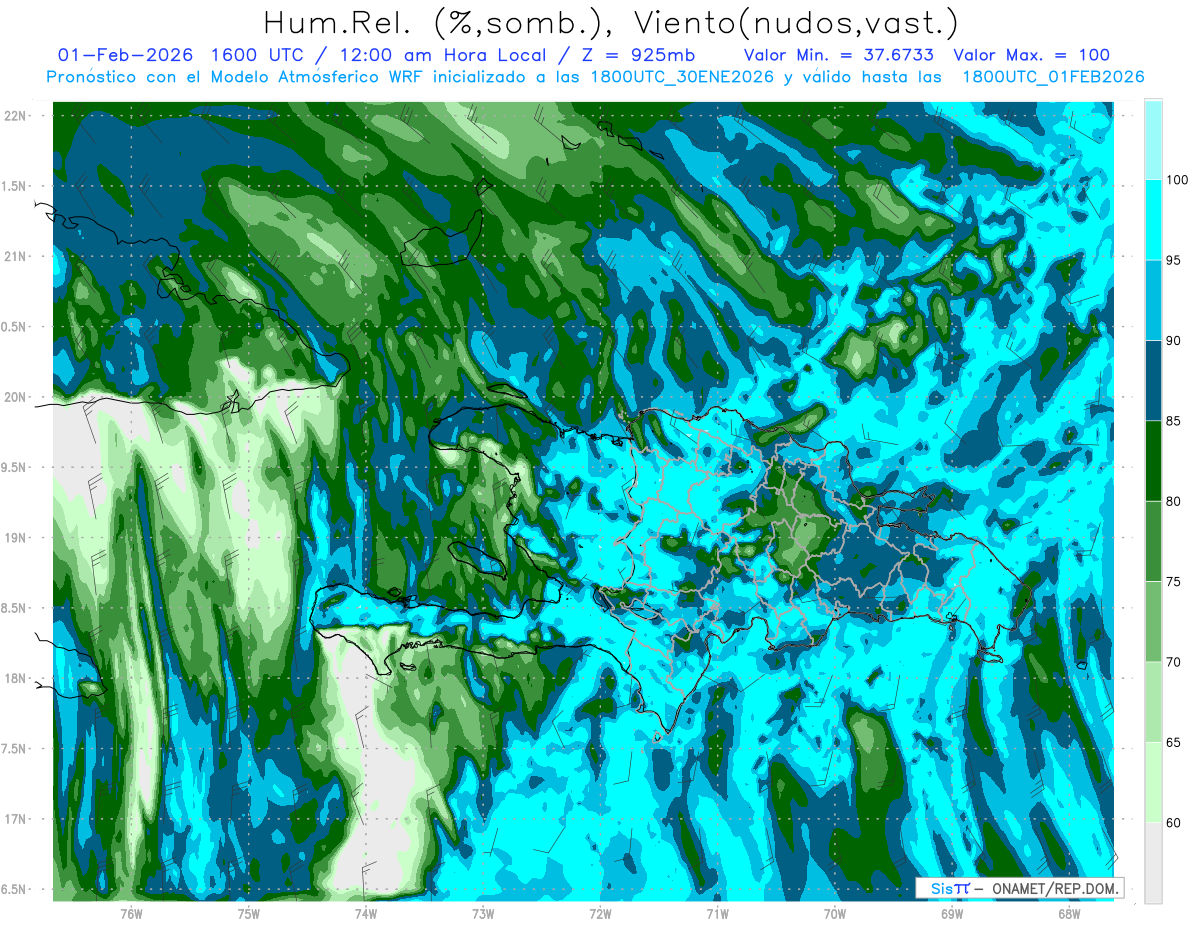
Task: Click the '18N' latitude label
Action: pyautogui.click(x=16, y=678)
